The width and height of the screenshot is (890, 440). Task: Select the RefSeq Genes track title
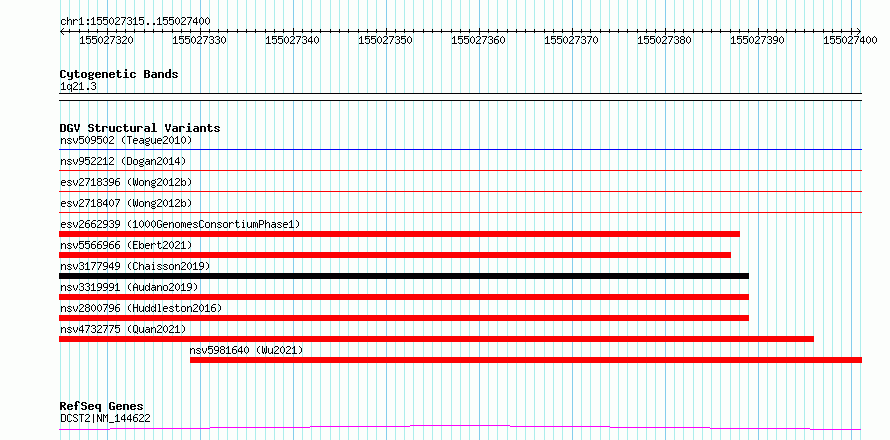[102, 407]
